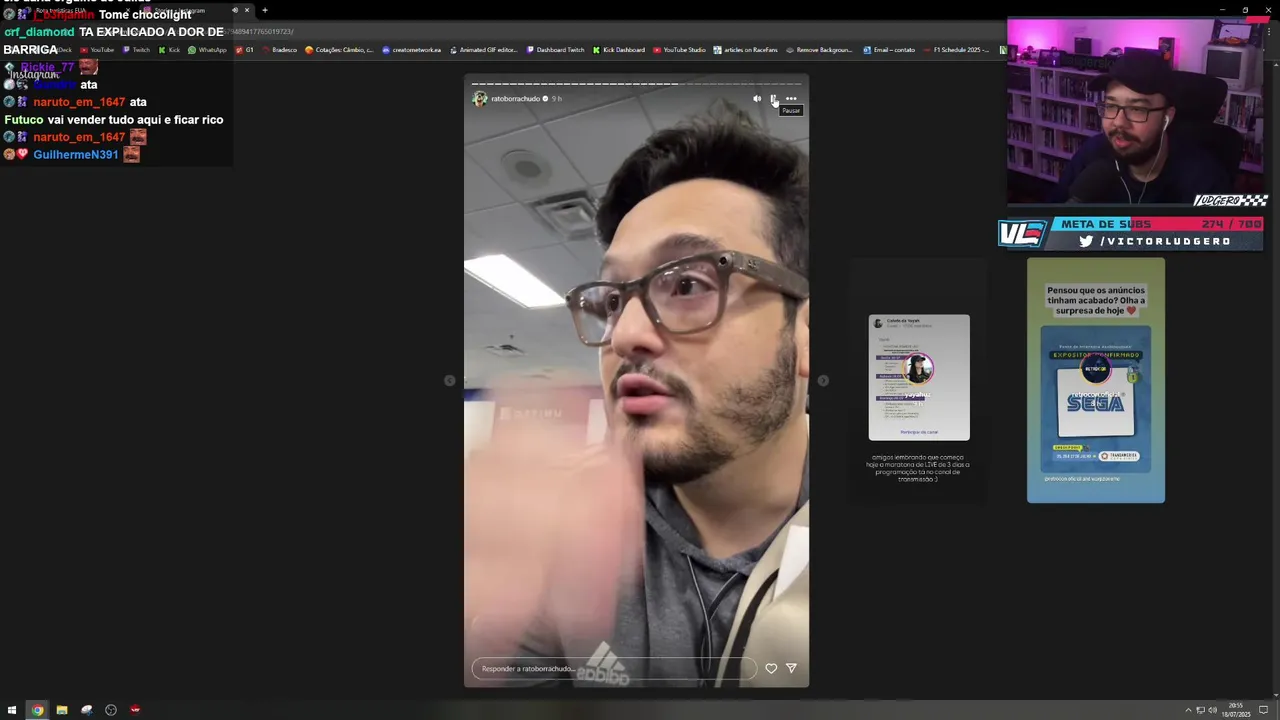Close the active Instagram browser tab

247,10
